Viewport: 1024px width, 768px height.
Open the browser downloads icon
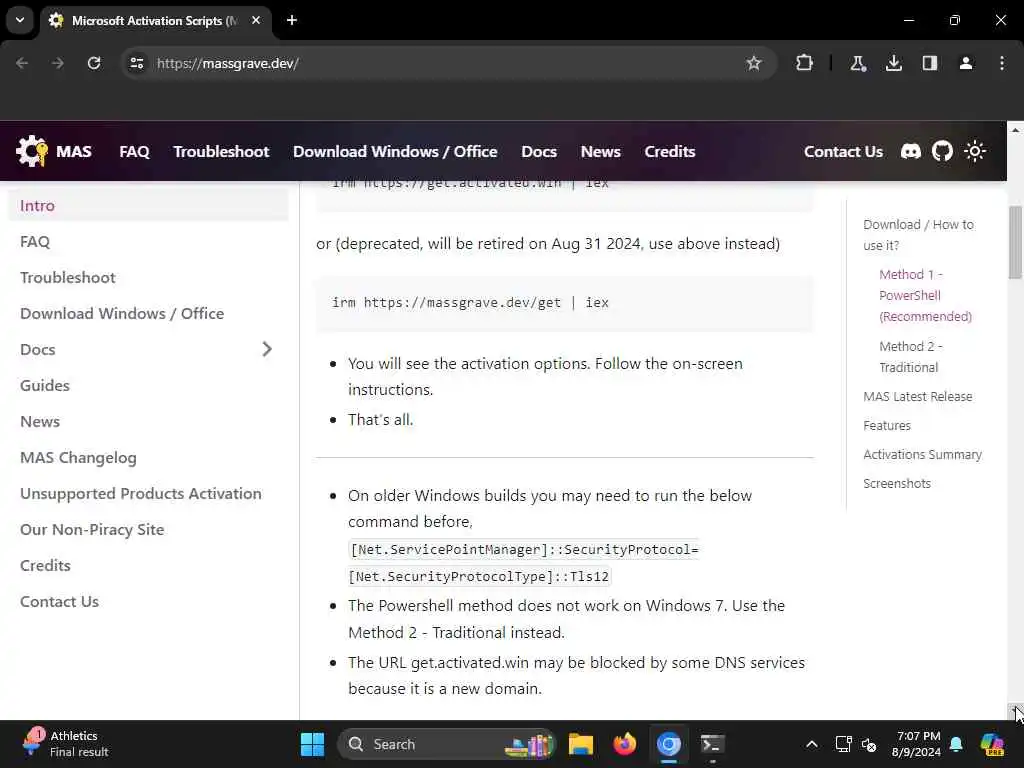pos(893,63)
